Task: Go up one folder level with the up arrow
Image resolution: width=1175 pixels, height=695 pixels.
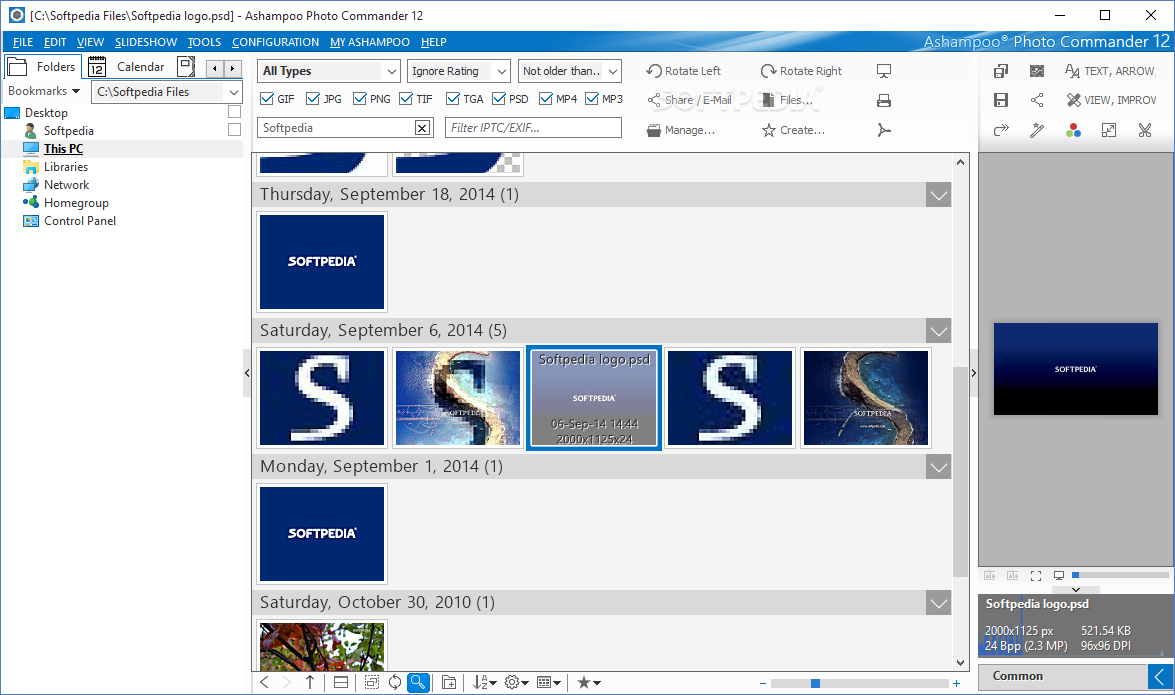Action: click(x=310, y=682)
